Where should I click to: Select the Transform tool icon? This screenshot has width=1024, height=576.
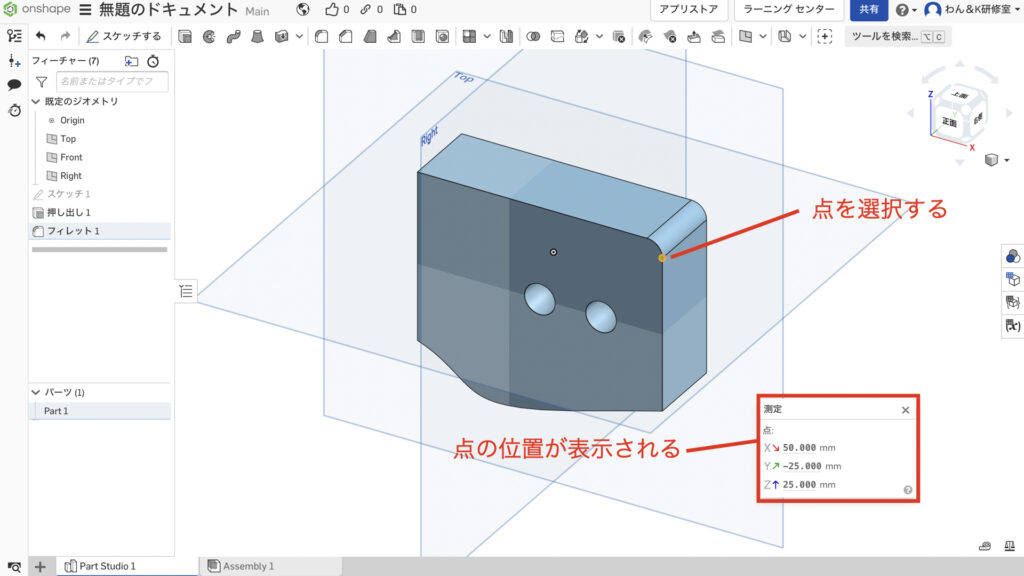[x=581, y=37]
